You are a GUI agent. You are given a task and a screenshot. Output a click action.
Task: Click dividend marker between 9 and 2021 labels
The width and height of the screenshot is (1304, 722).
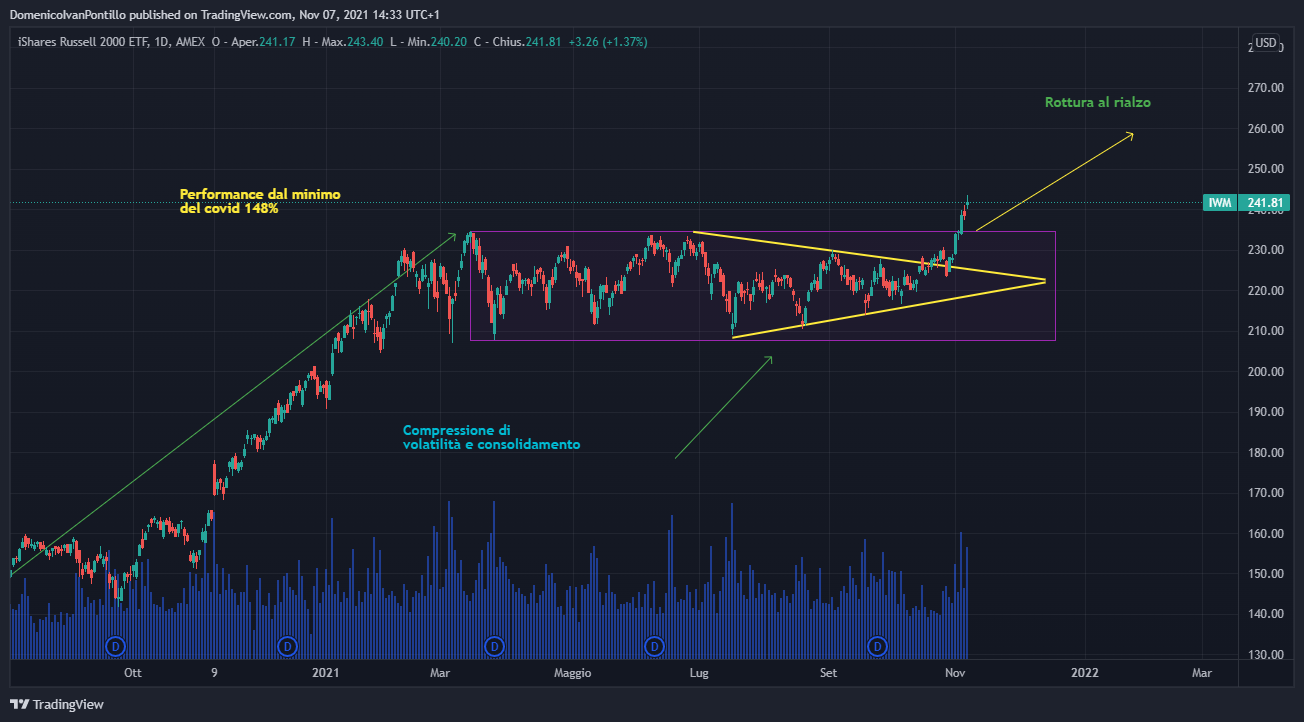tap(288, 646)
